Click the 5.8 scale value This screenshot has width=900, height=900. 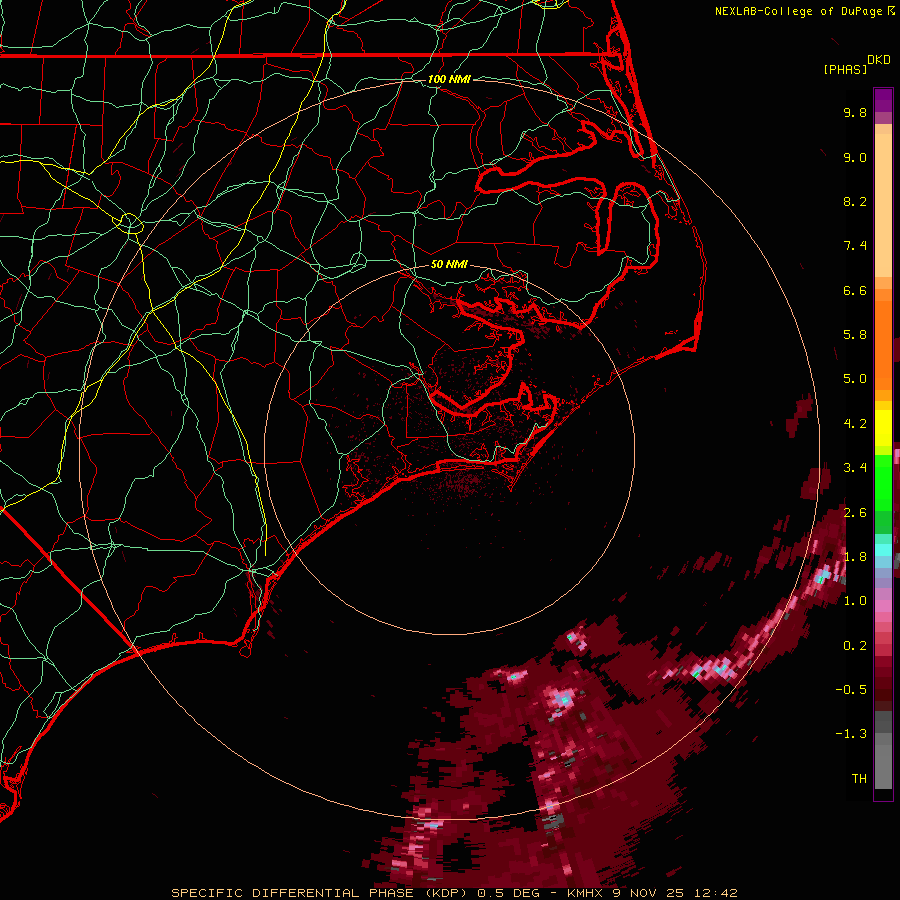(855, 335)
